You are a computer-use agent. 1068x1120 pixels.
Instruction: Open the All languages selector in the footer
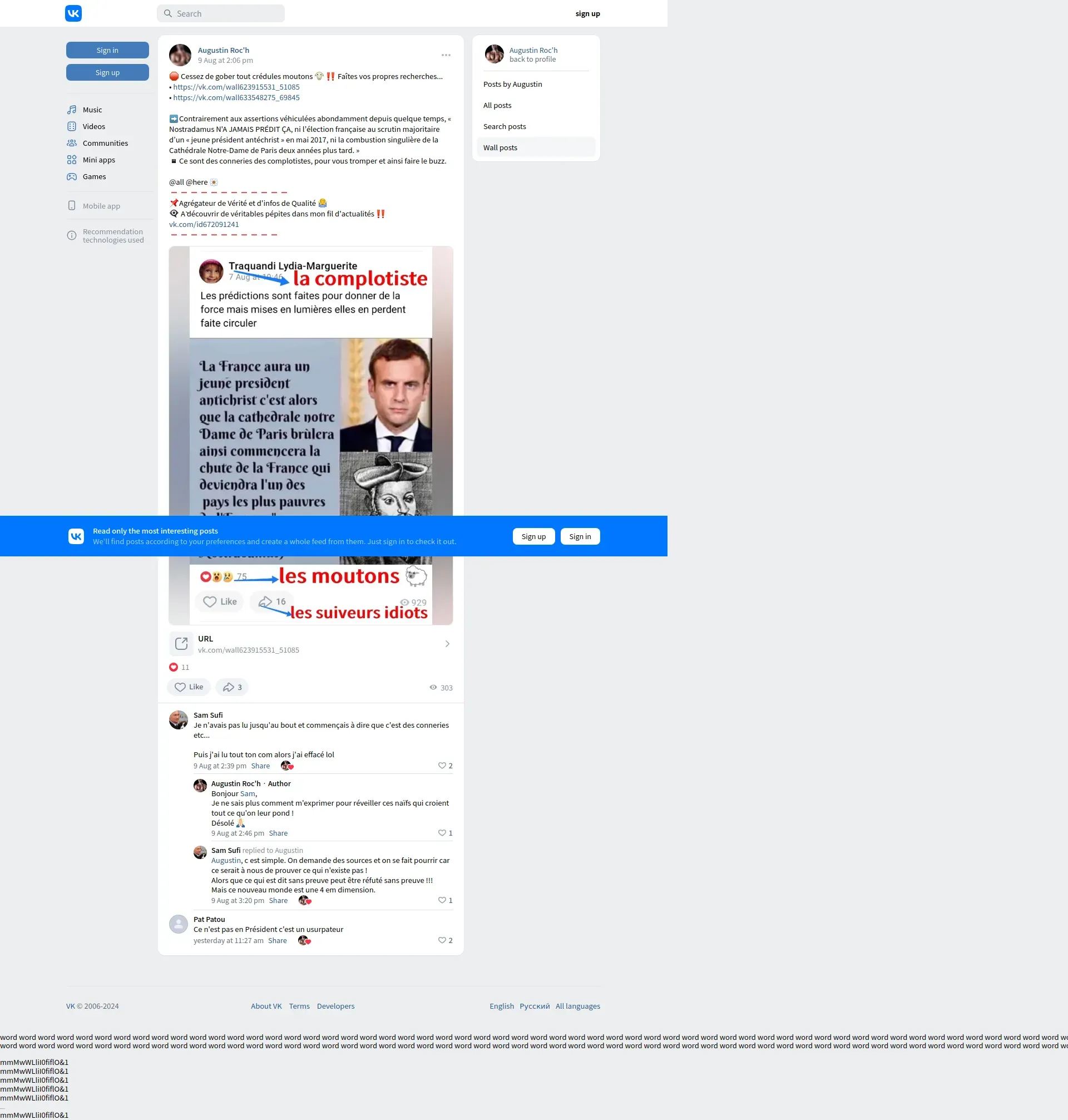[577, 1006]
